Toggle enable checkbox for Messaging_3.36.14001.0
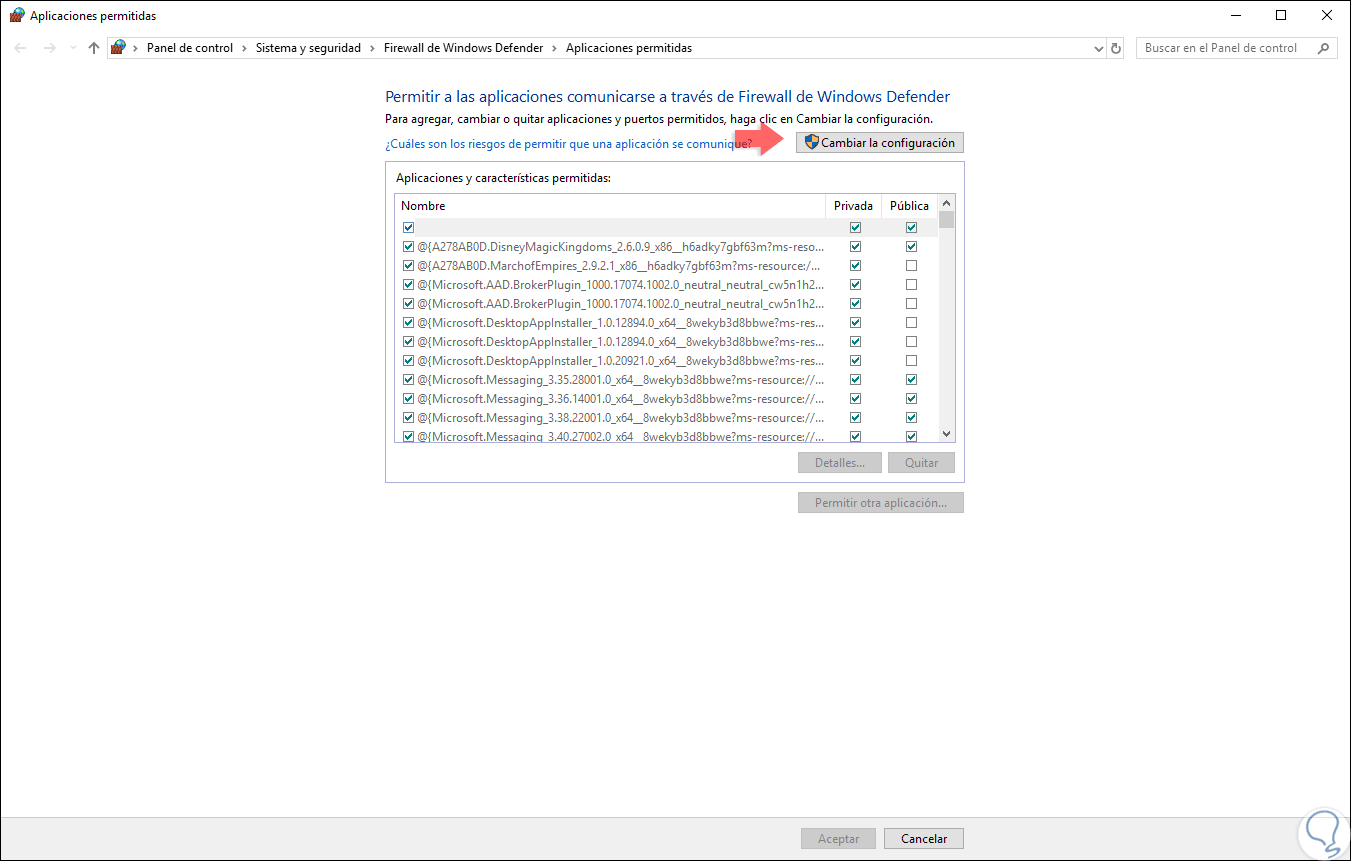Screen dimensions: 1351x861 pyautogui.click(x=408, y=399)
